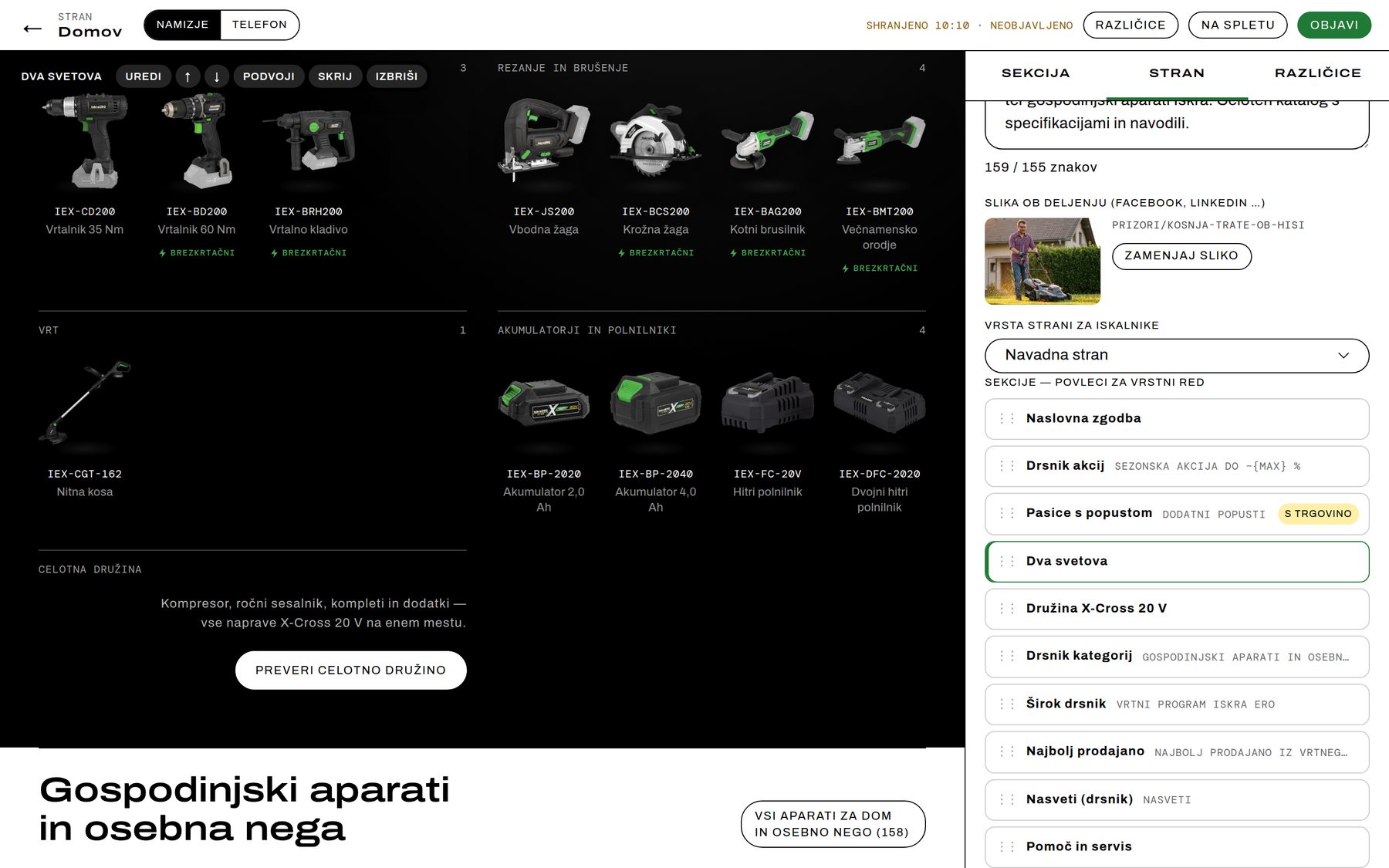Select the IEX-CGT-162 trimmer image
The width and height of the screenshot is (1389, 868).
click(85, 403)
